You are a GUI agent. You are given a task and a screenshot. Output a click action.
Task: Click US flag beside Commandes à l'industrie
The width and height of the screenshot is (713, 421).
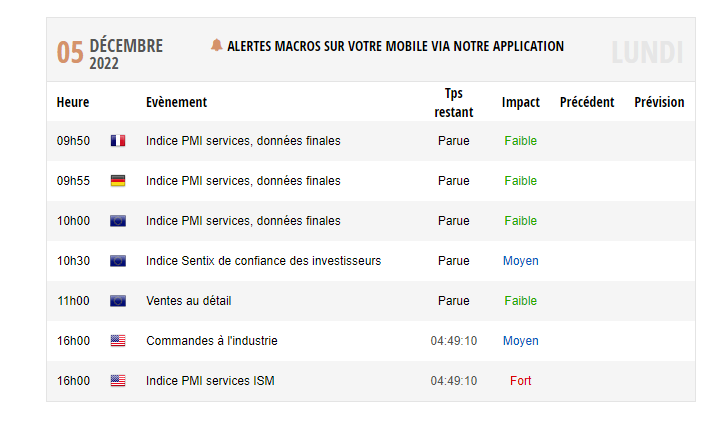pos(118,341)
